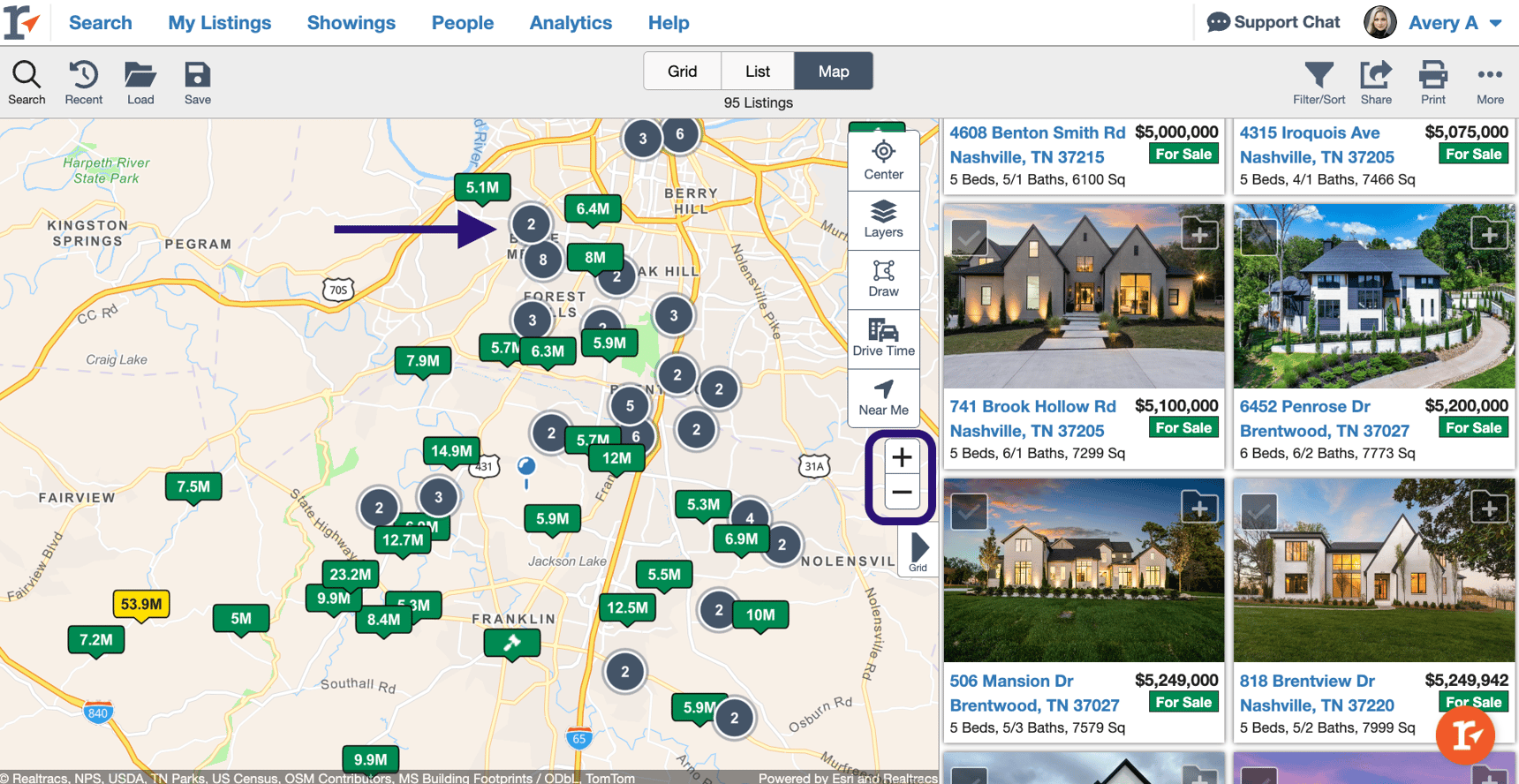Center the map with Center tool
This screenshot has width=1519, height=784.
[x=883, y=161]
